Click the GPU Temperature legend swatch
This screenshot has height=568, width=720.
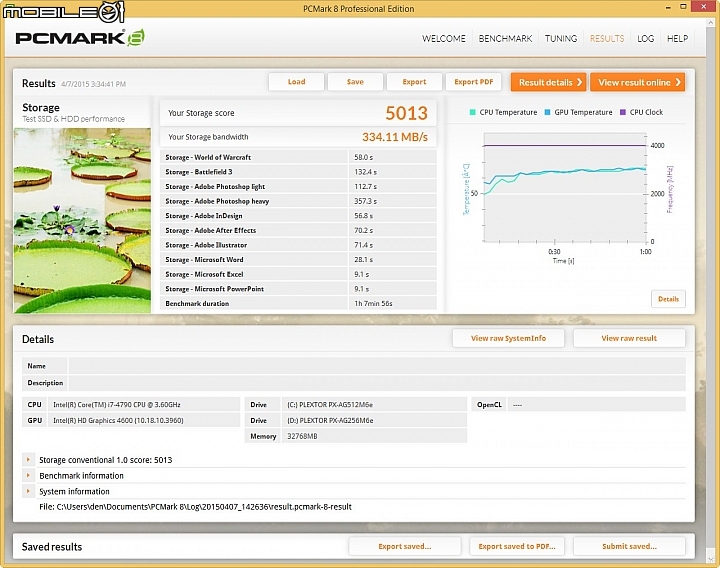point(547,112)
